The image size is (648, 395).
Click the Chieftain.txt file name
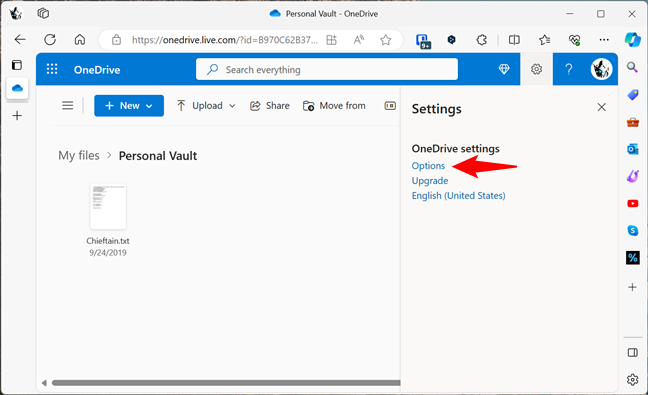point(108,241)
